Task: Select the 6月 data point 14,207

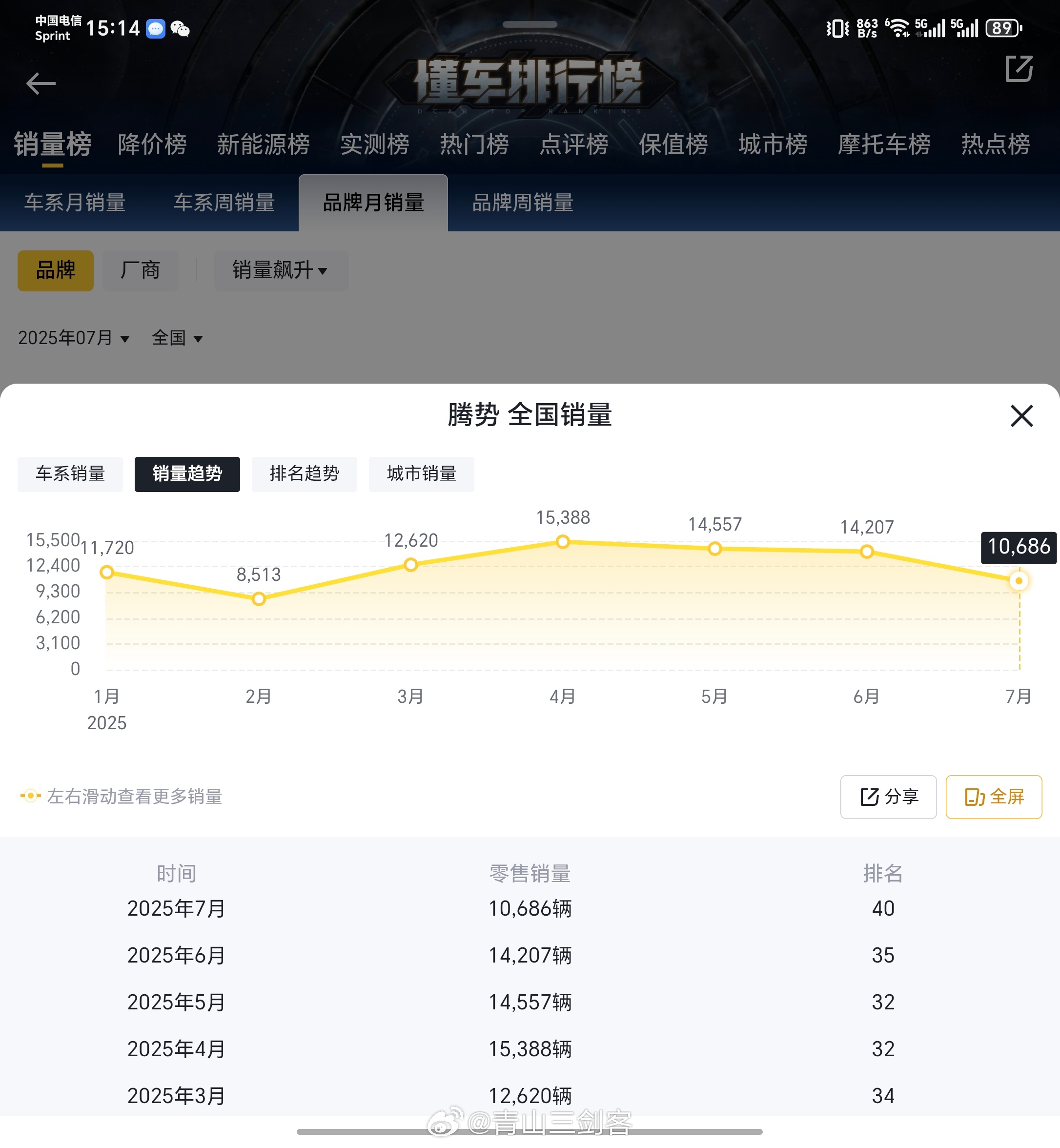Action: pos(867,552)
